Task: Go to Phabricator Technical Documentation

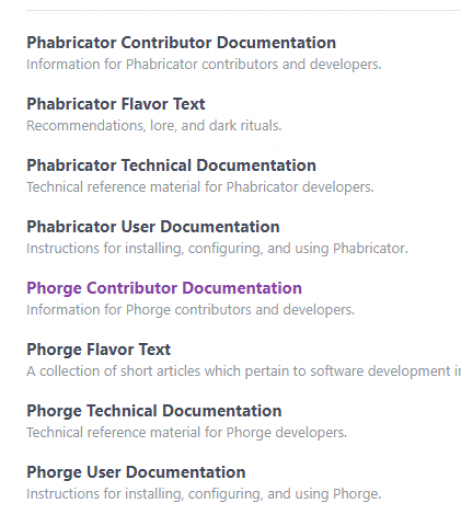Action: [x=171, y=165]
